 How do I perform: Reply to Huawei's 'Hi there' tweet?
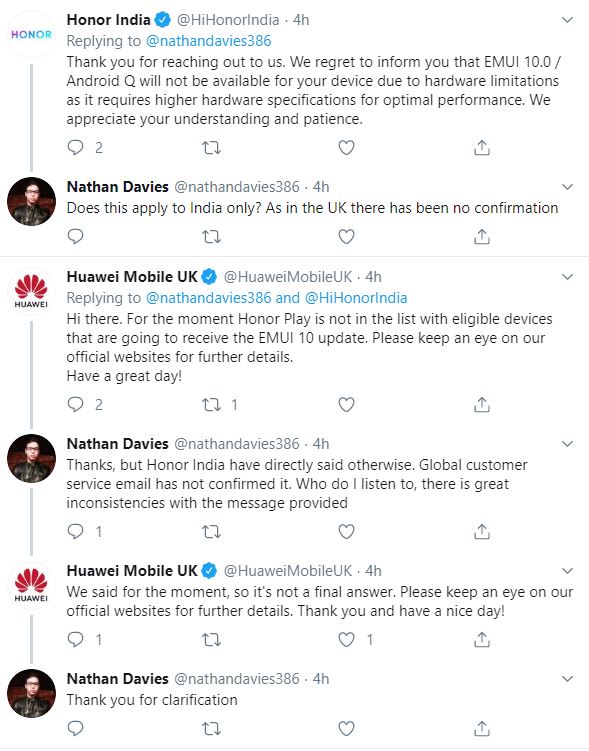tap(76, 404)
